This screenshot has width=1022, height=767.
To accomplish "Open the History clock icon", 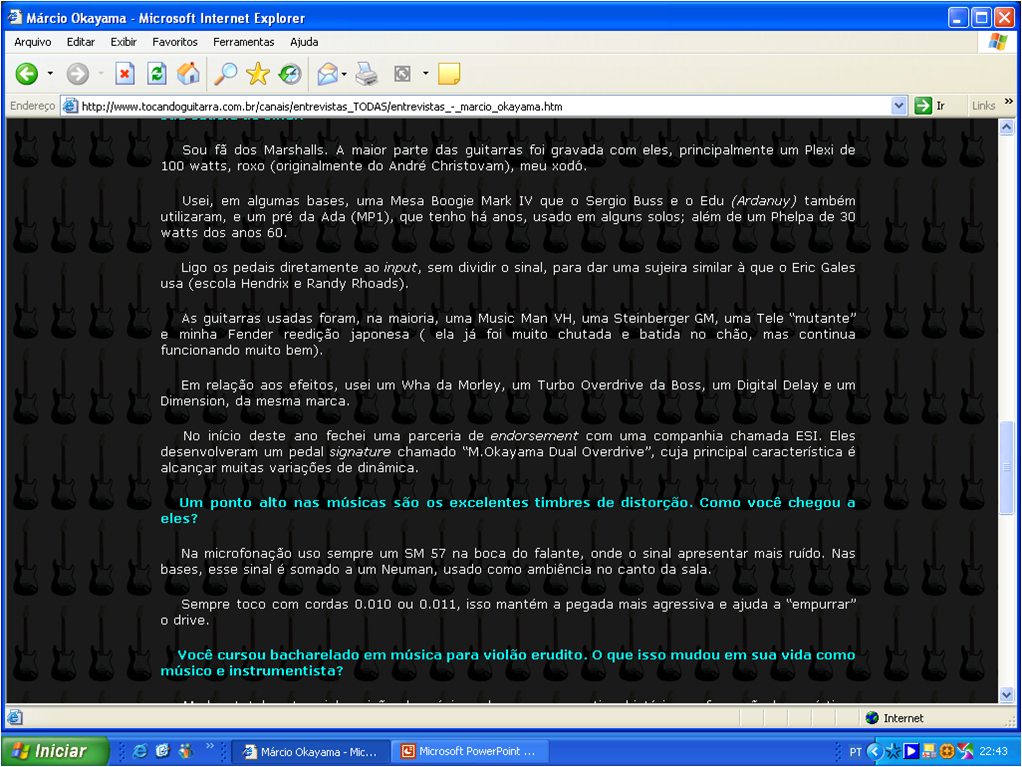I will (290, 74).
